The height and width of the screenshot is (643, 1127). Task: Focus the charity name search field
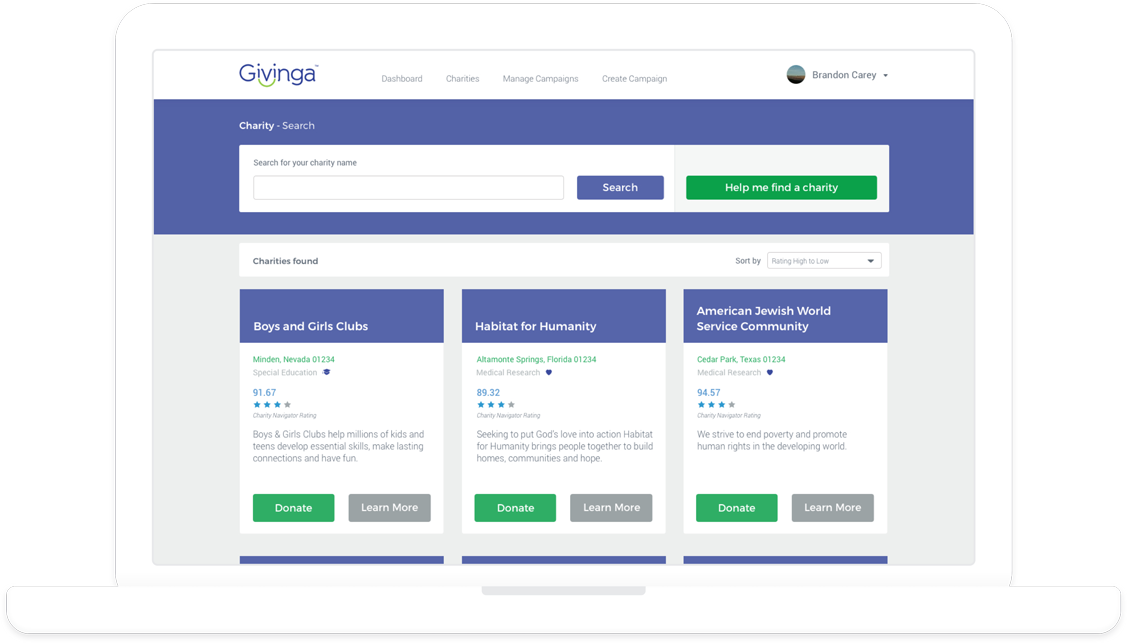coord(408,188)
